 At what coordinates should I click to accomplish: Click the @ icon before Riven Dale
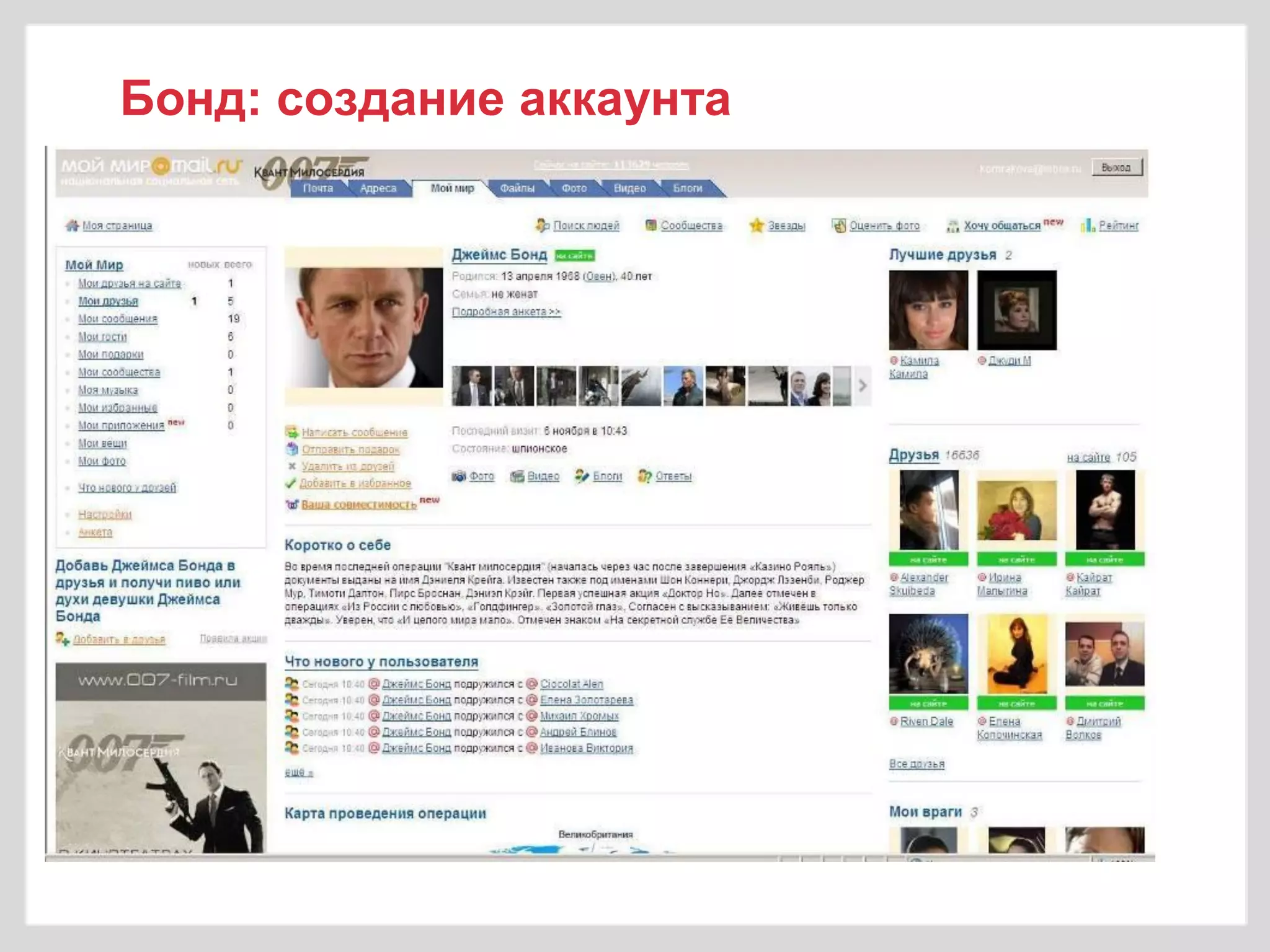[x=894, y=721]
